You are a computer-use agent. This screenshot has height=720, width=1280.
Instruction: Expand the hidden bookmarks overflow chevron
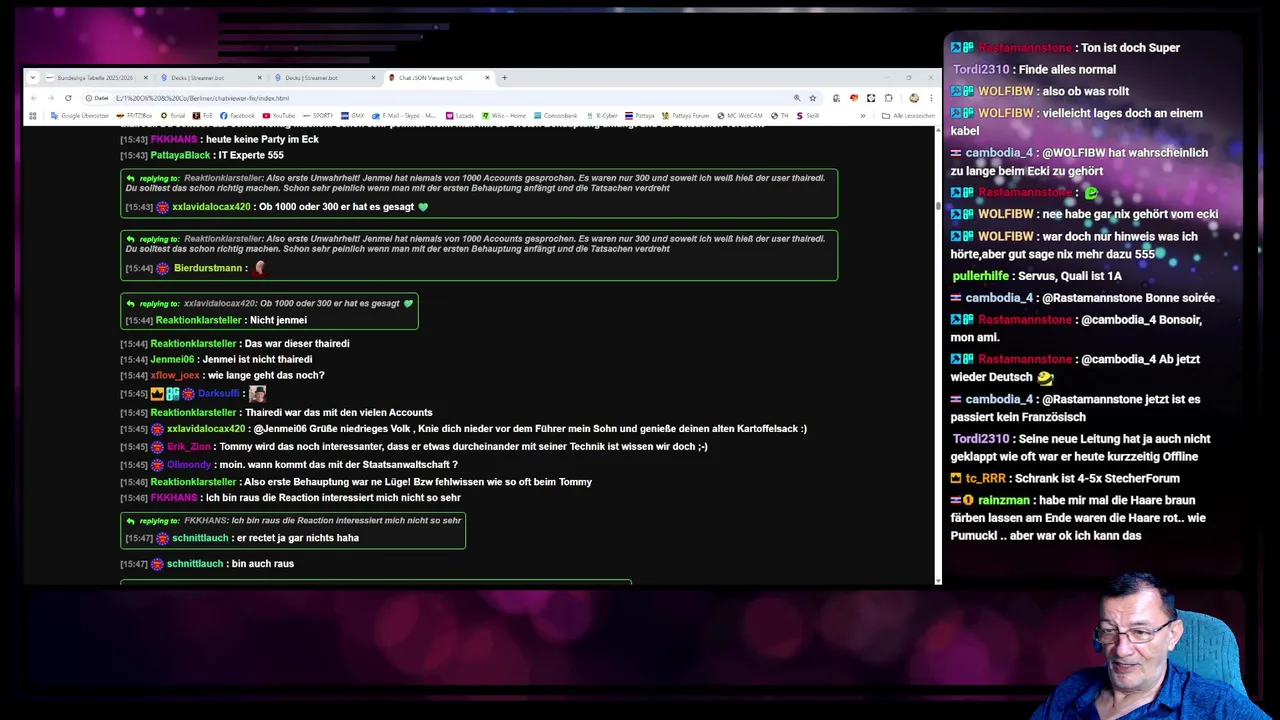(x=863, y=116)
